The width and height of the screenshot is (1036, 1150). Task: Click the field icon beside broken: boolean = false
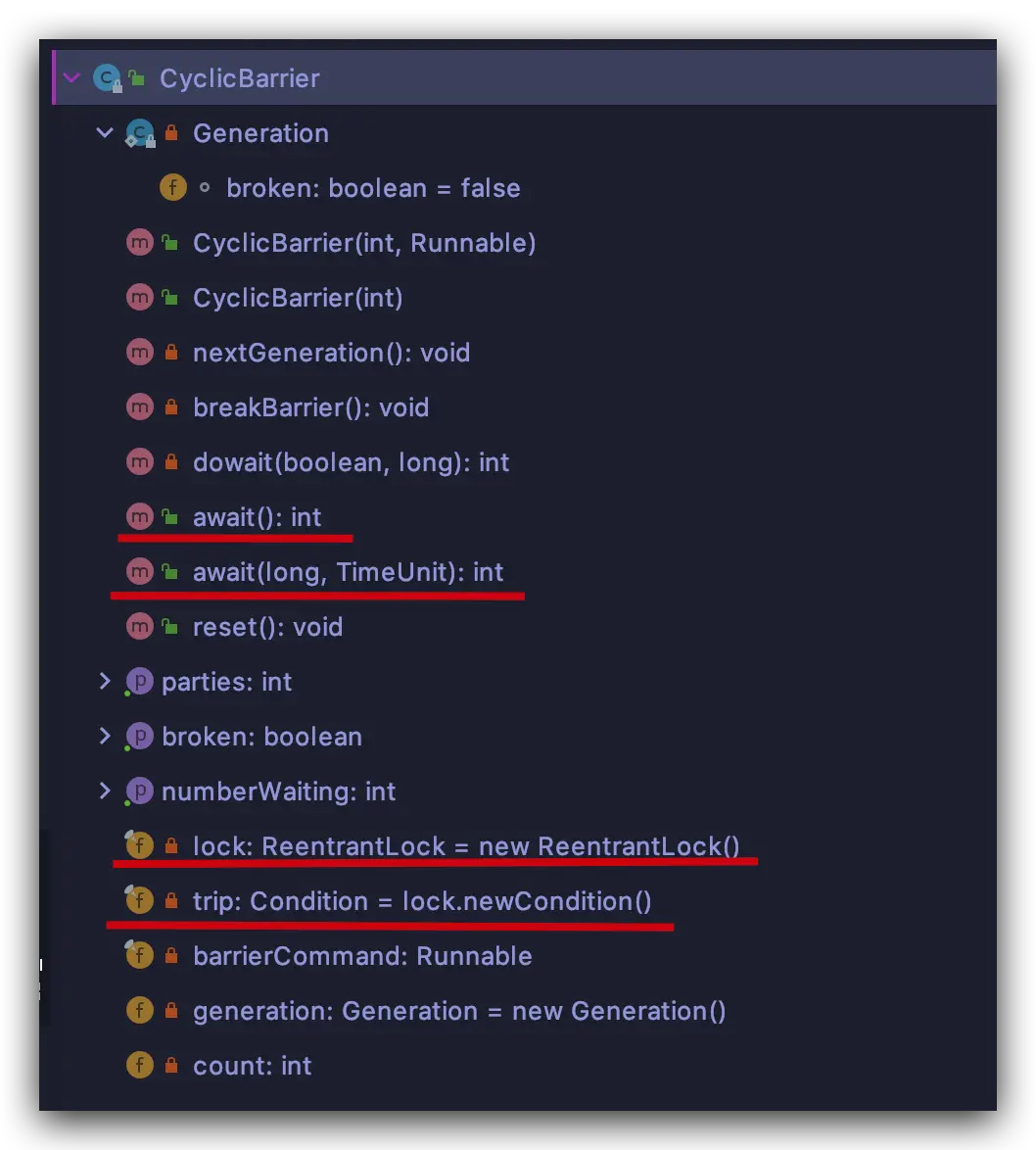[173, 188]
